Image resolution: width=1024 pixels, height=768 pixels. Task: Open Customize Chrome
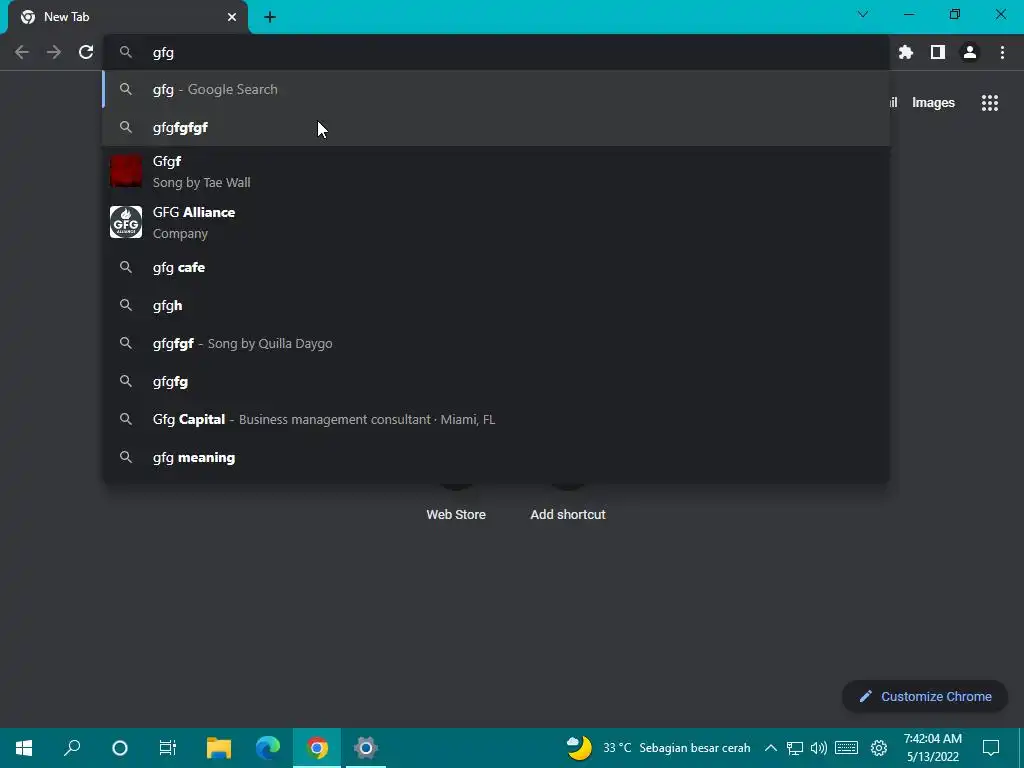pyautogui.click(x=925, y=696)
